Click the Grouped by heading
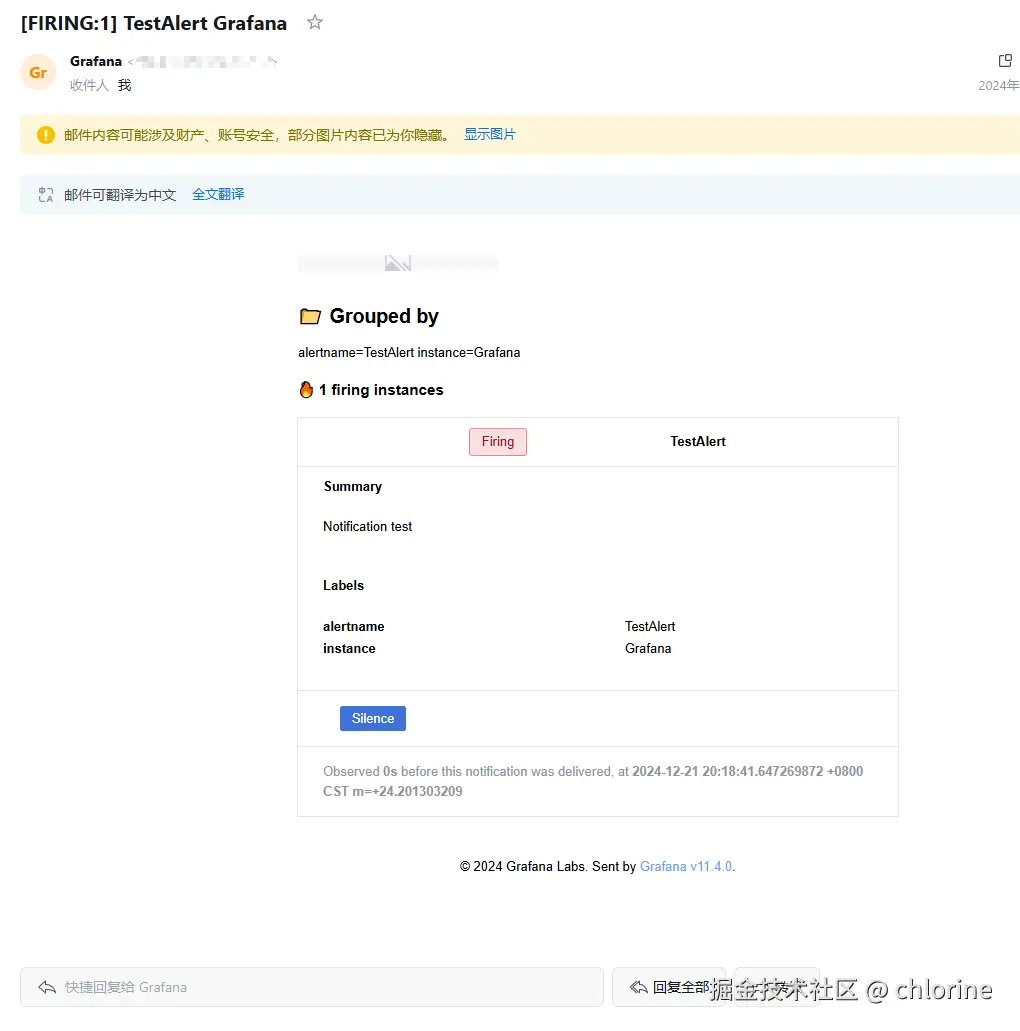The width and height of the screenshot is (1020, 1031). pos(384,316)
